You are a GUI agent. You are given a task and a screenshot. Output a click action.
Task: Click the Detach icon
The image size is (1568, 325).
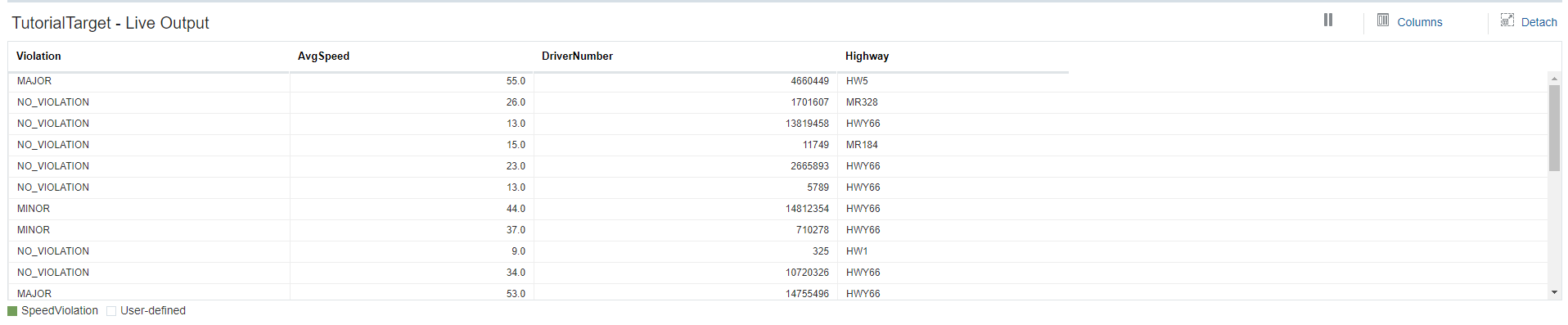point(1507,20)
